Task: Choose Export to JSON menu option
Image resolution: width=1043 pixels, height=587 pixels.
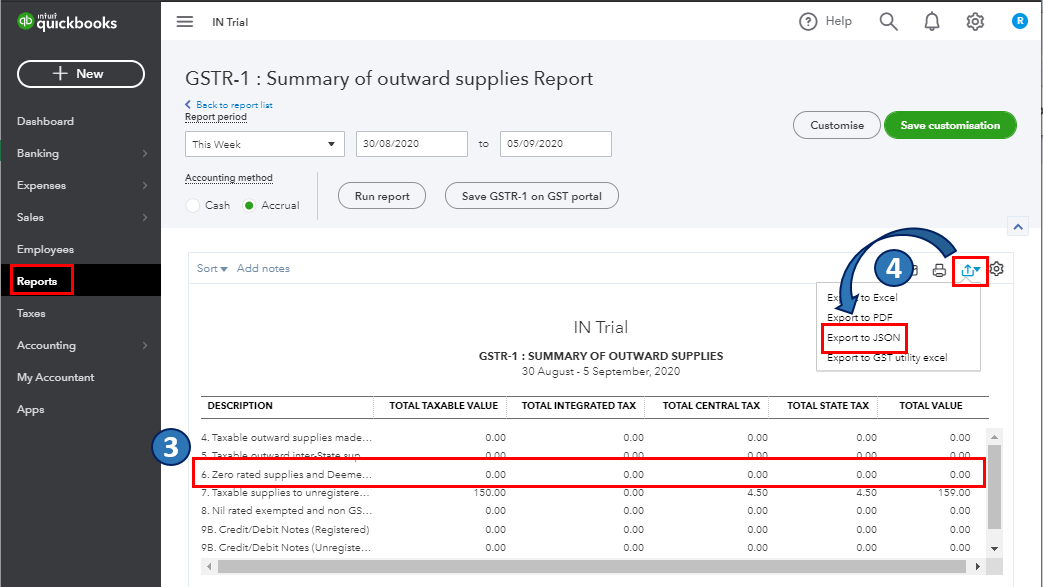Action: [863, 338]
